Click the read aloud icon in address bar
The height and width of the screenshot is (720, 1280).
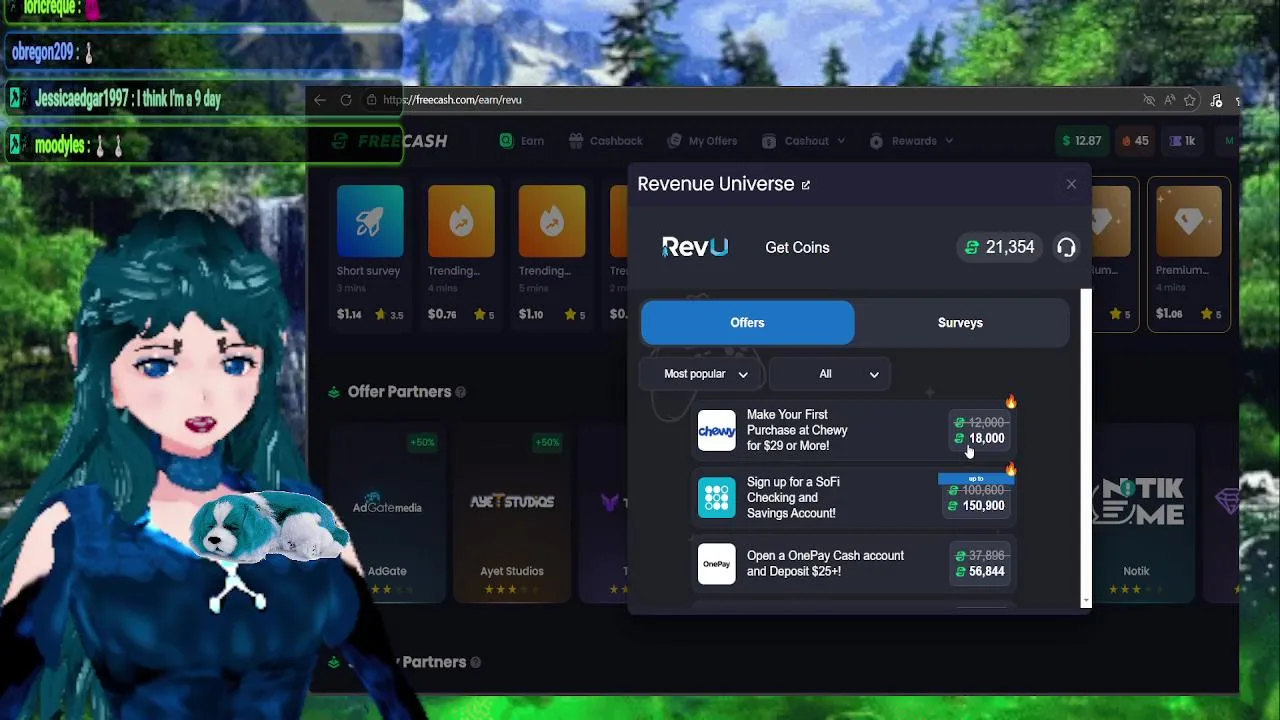1169,100
